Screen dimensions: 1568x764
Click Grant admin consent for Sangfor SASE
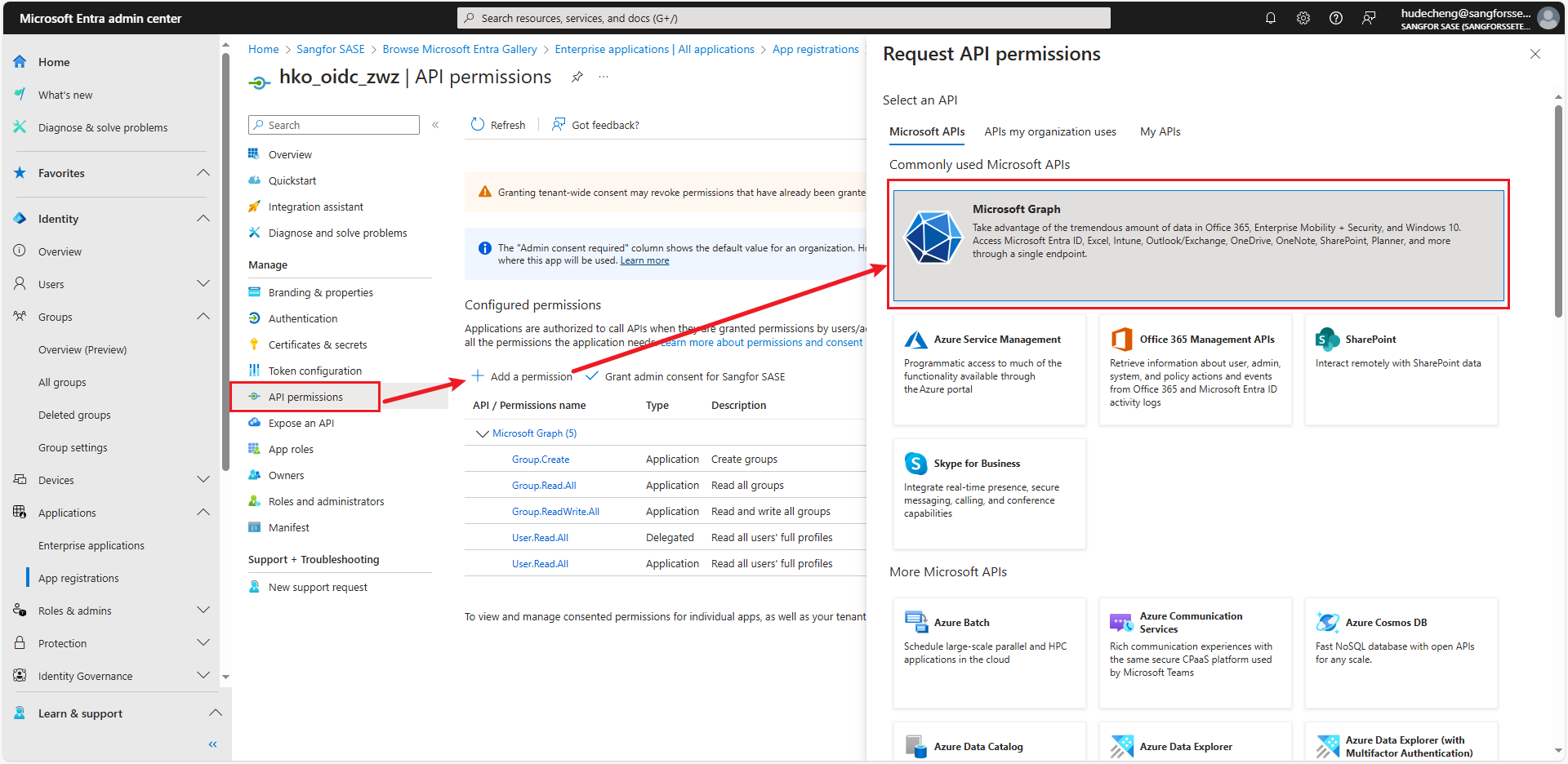click(x=686, y=376)
